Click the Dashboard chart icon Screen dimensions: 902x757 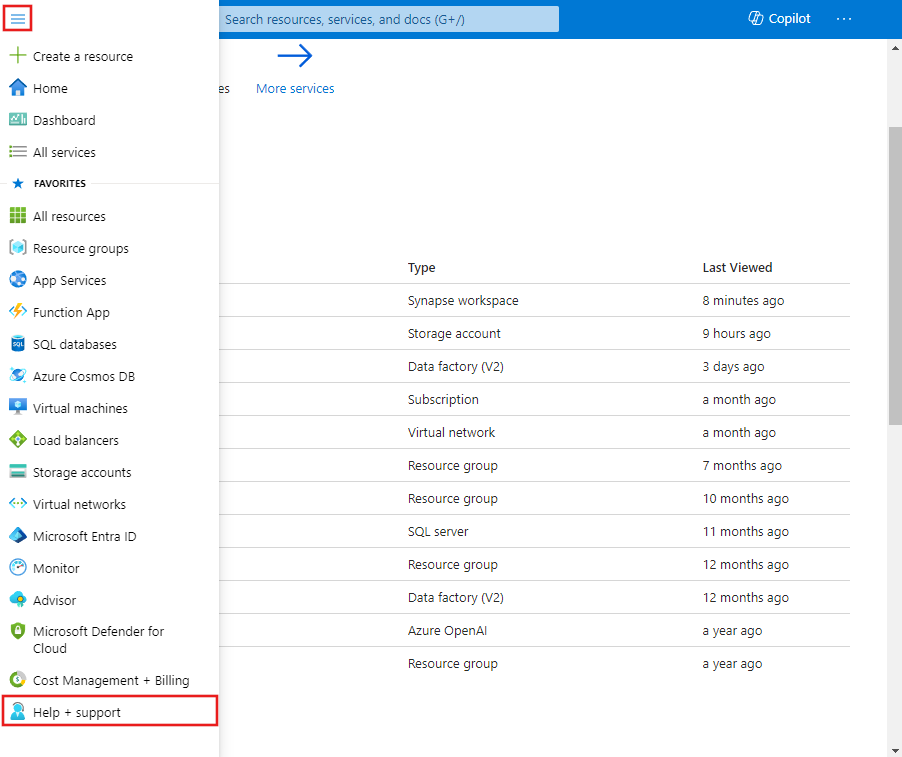point(18,119)
